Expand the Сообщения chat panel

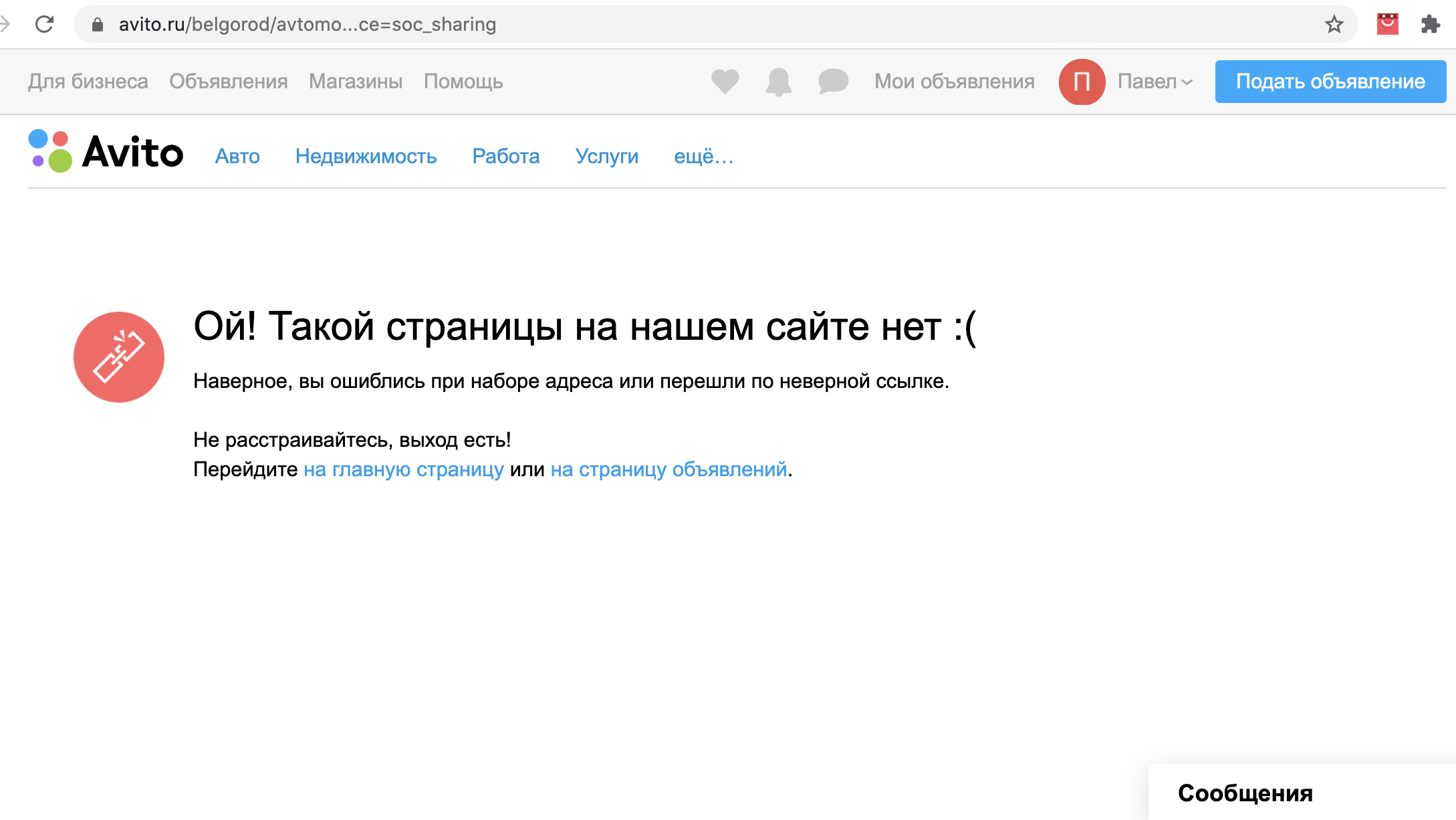(x=1245, y=793)
